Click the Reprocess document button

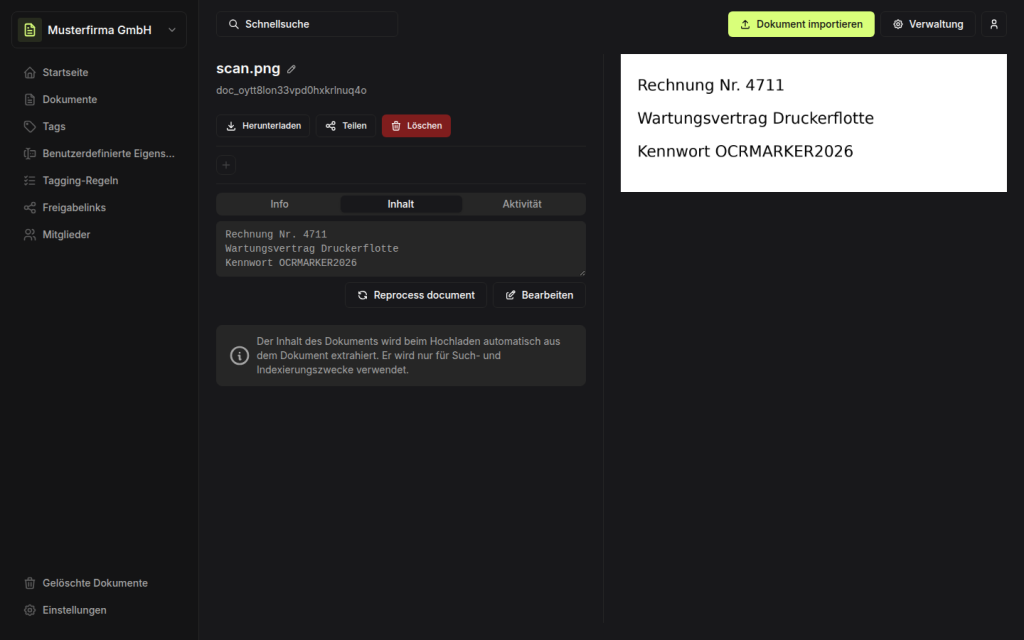point(416,295)
